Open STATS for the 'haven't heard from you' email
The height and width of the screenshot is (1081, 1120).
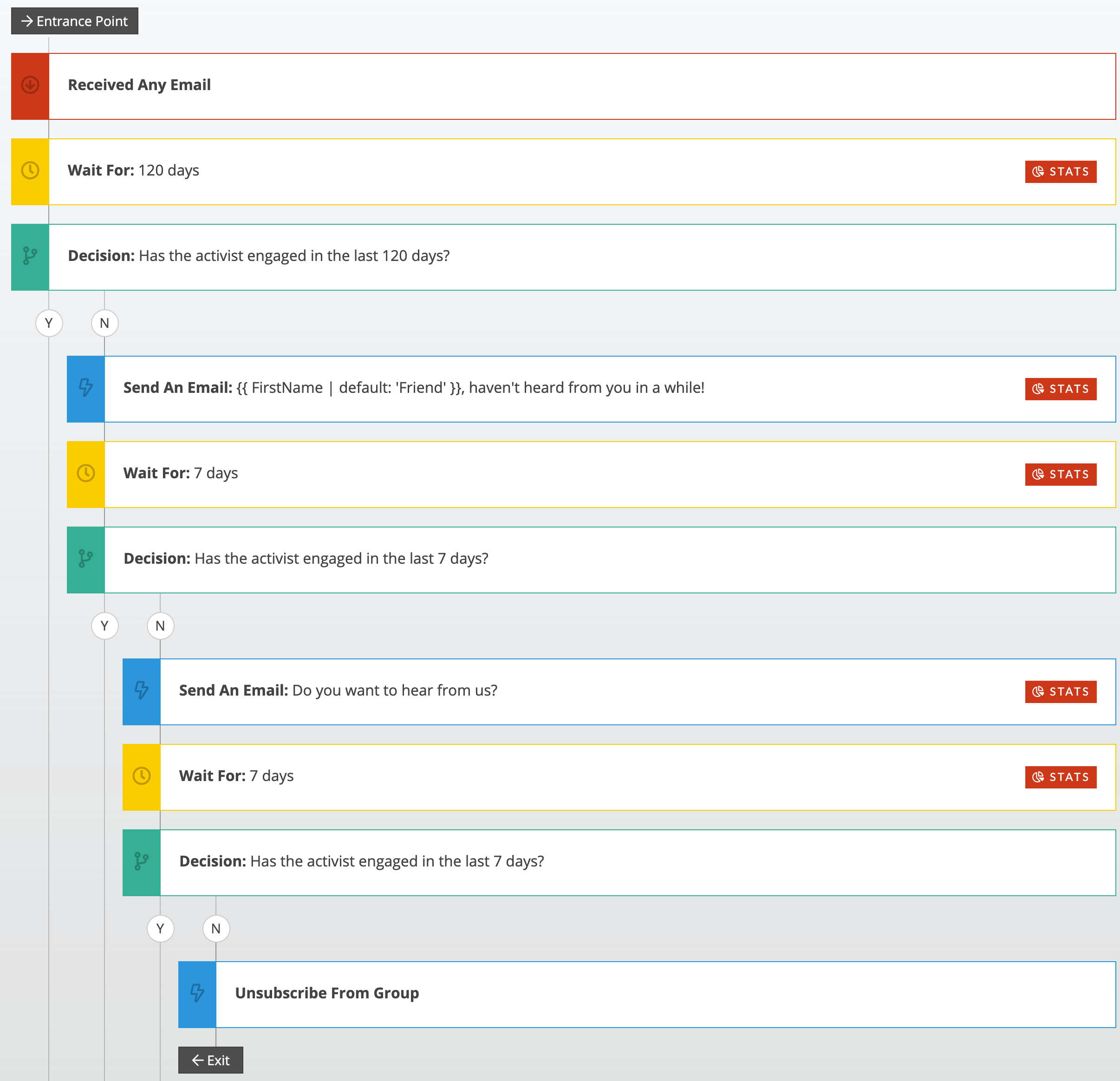pyautogui.click(x=1061, y=389)
